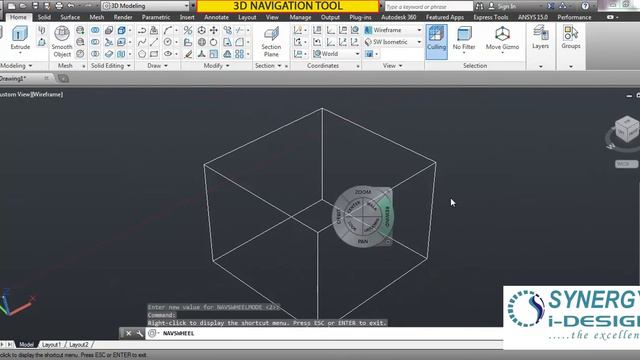
Task: Expand the View panel
Action: click(x=393, y=66)
